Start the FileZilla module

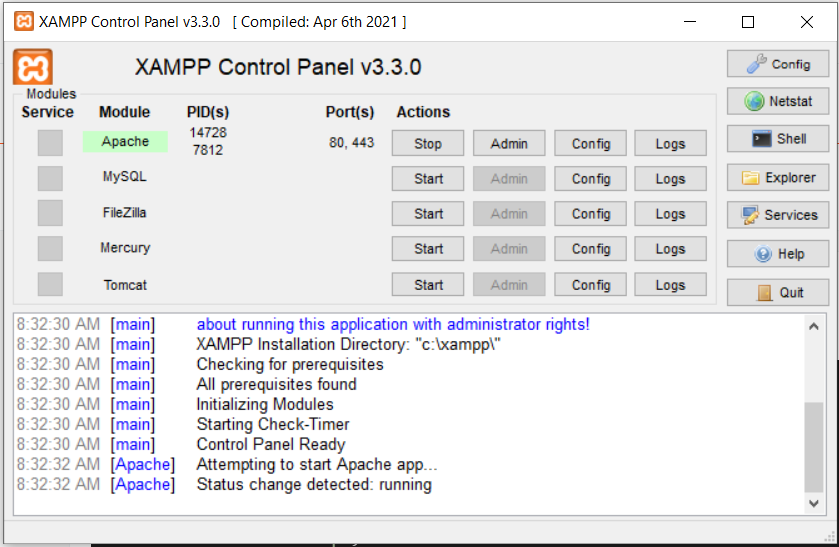(428, 214)
